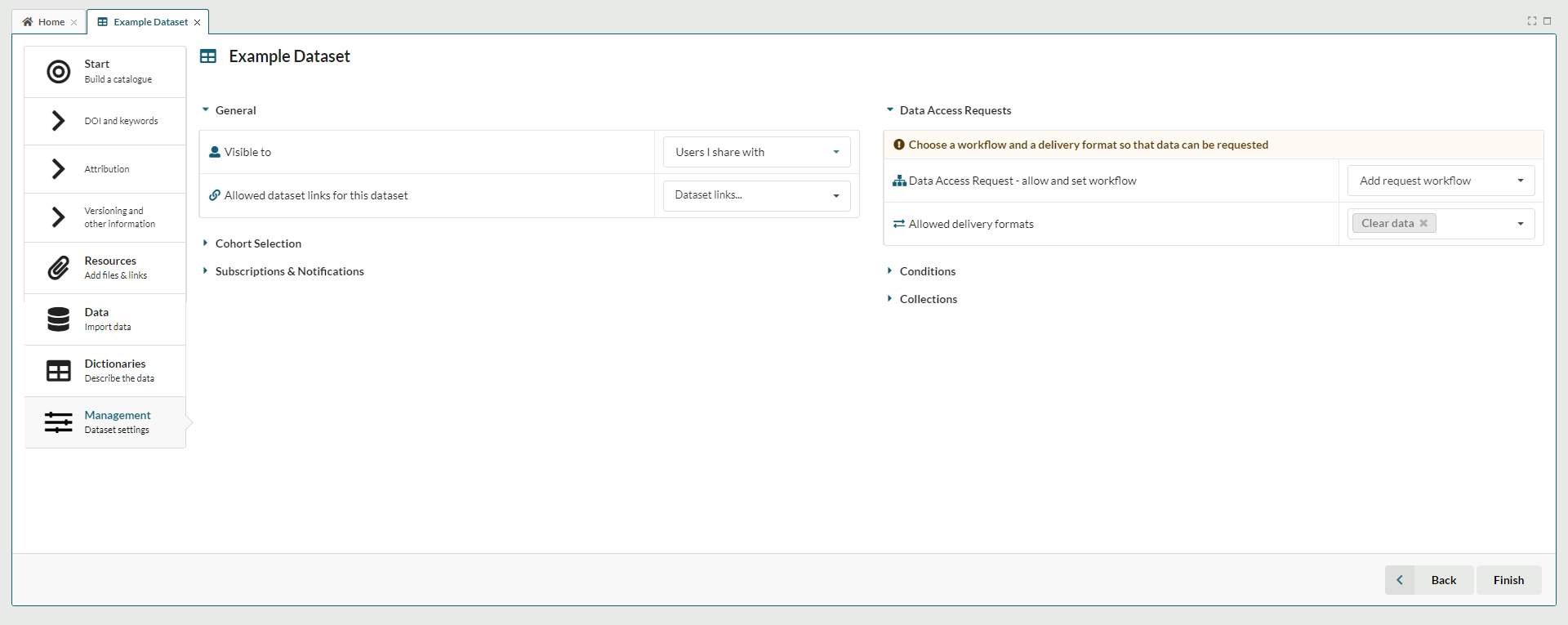Open Dictionaries table icon step
Viewport: 1568px width, 625px height.
pos(58,371)
